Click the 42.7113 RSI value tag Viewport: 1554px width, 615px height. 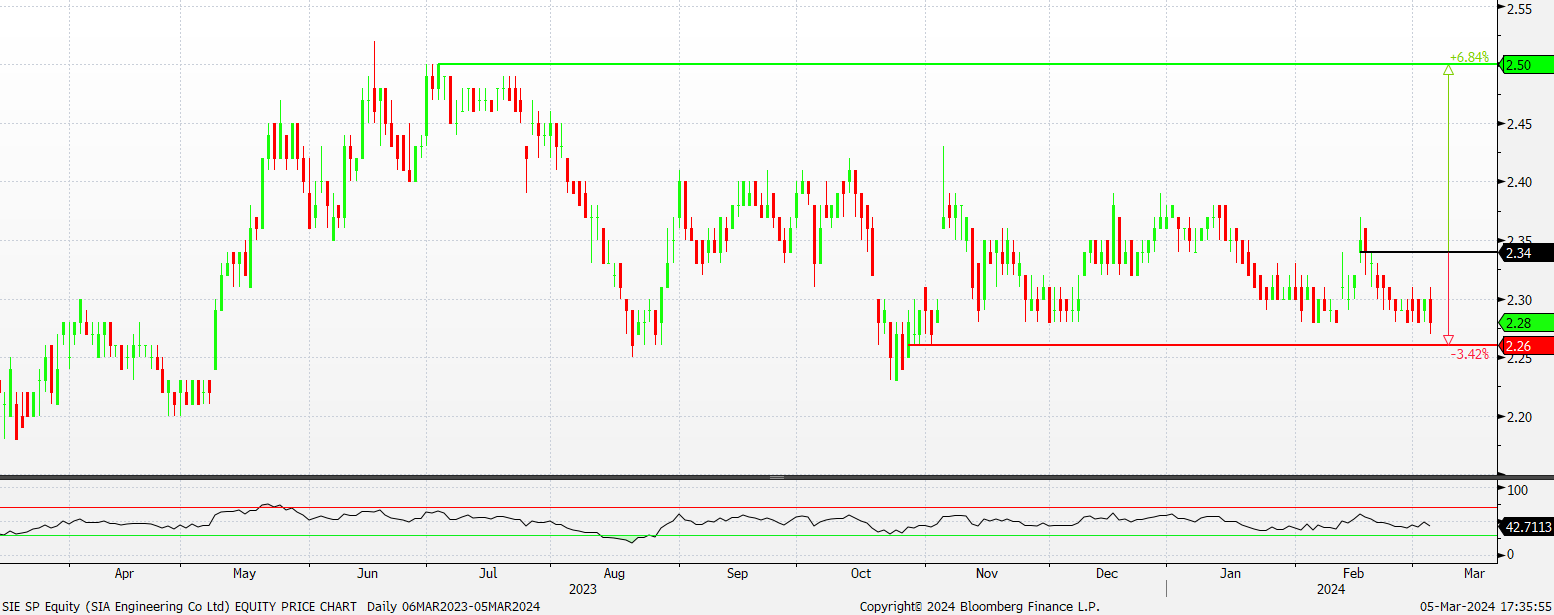coord(1527,526)
